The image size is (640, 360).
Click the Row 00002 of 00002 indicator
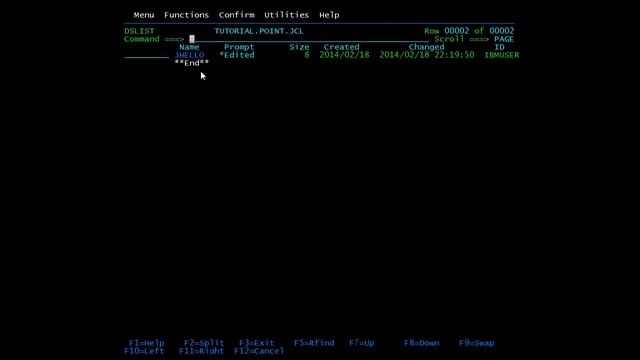pos(469,31)
